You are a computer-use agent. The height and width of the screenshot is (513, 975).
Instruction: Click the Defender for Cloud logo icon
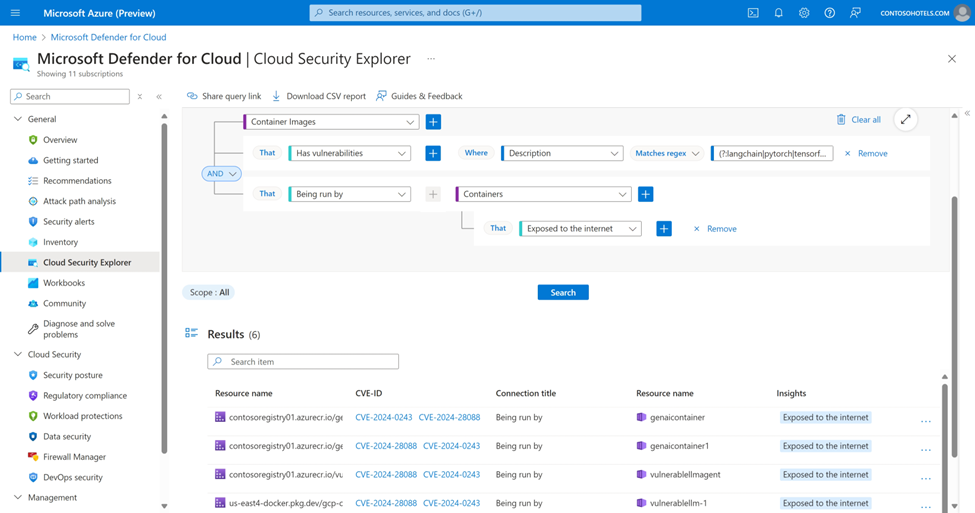pos(21,64)
